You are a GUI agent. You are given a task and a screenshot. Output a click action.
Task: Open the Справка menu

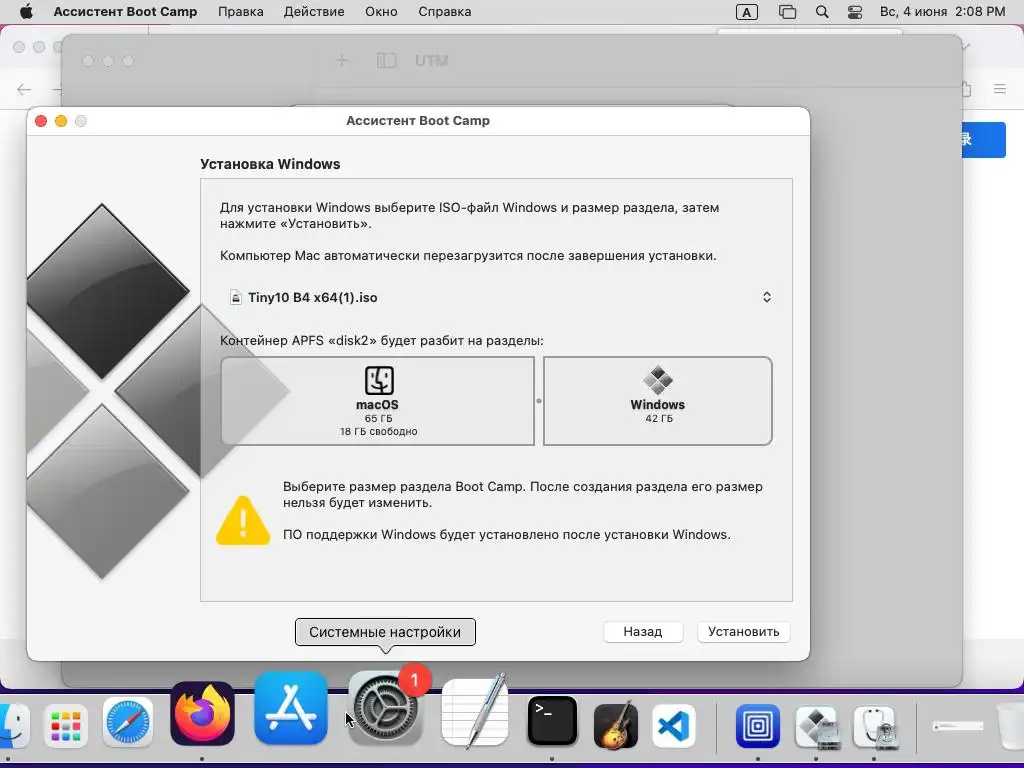445,12
